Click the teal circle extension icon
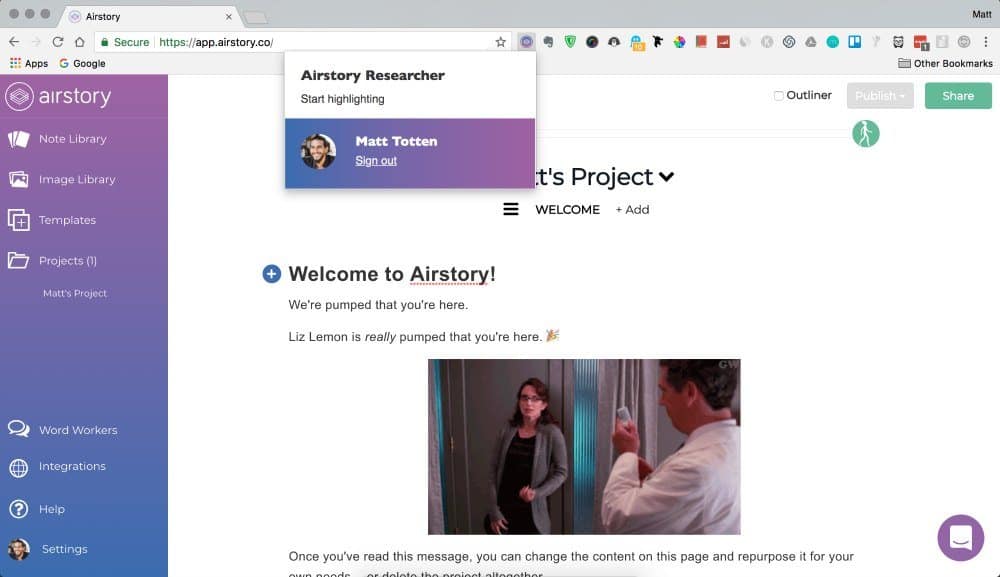The image size is (1000, 577). pyautogui.click(x=833, y=42)
